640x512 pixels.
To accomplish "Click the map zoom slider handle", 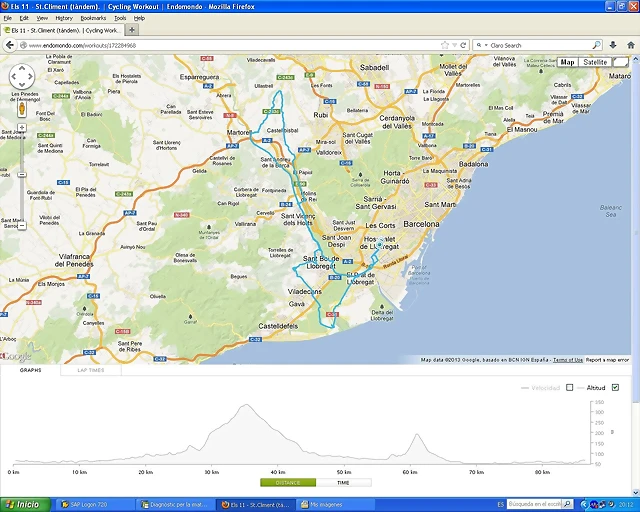I will tap(22, 175).
